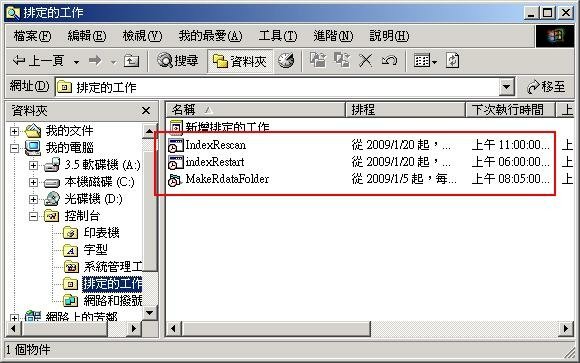The width and height of the screenshot is (580, 363).
Task: Click file list horizontal scroll-left arrow
Action: point(173,329)
